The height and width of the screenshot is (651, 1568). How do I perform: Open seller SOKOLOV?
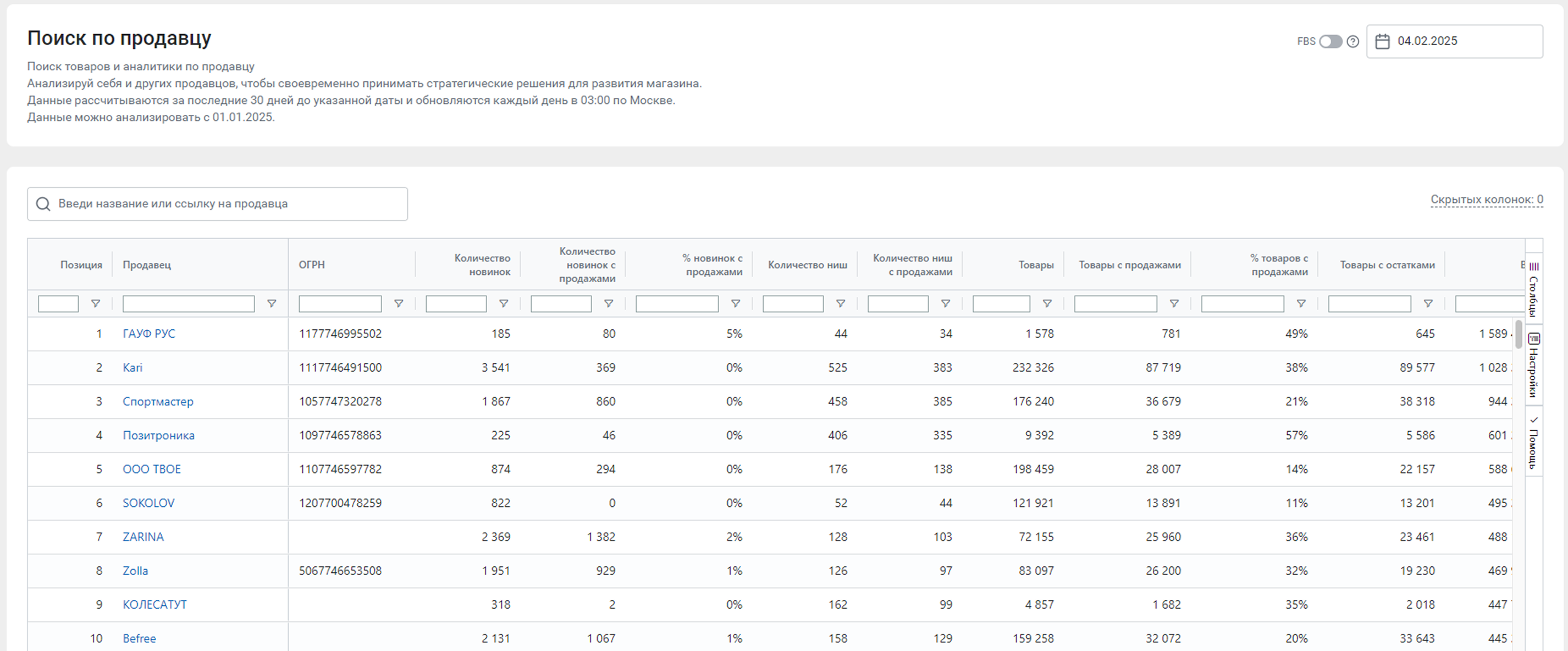149,503
